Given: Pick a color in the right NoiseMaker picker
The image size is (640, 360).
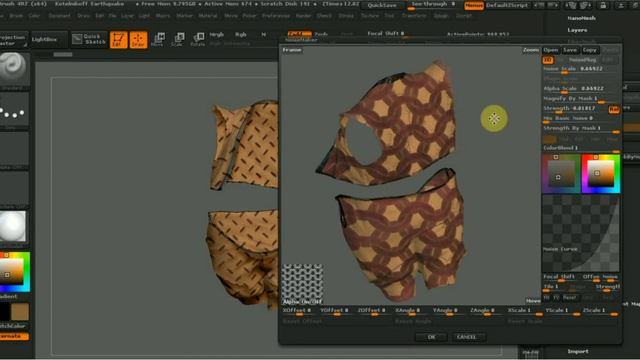Looking at the screenshot, I should pyautogui.click(x=601, y=174).
